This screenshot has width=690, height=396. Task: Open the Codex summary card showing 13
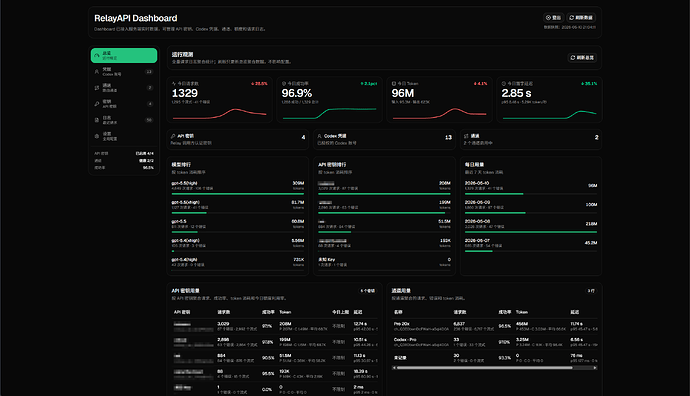pyautogui.click(x=384, y=139)
